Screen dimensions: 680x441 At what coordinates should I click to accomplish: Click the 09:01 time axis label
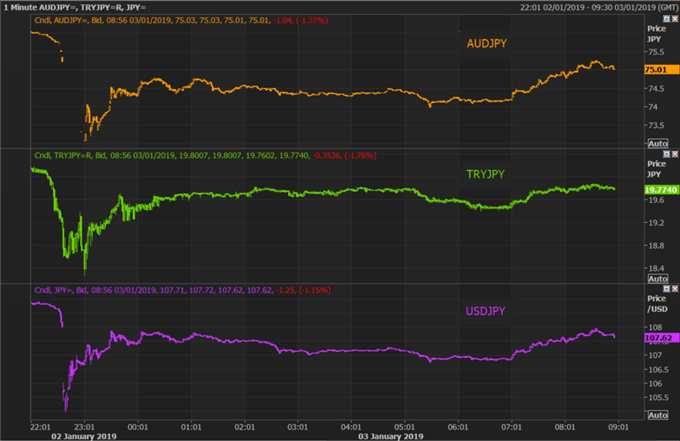(618, 427)
